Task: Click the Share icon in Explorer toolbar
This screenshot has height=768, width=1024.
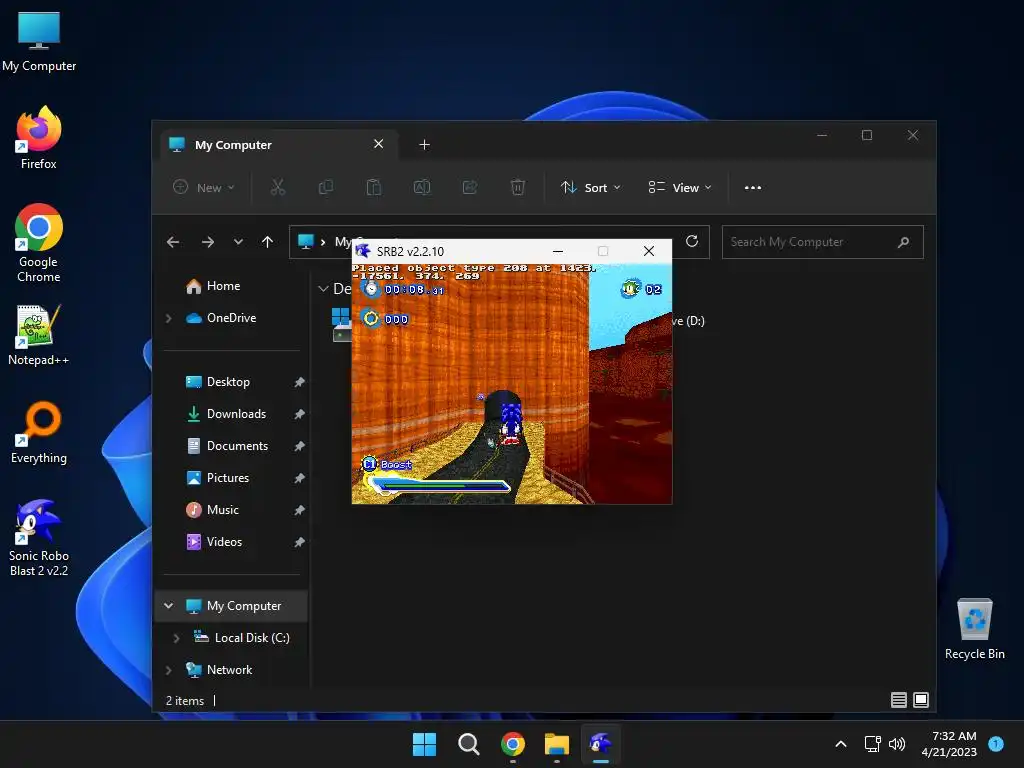Action: pyautogui.click(x=470, y=187)
